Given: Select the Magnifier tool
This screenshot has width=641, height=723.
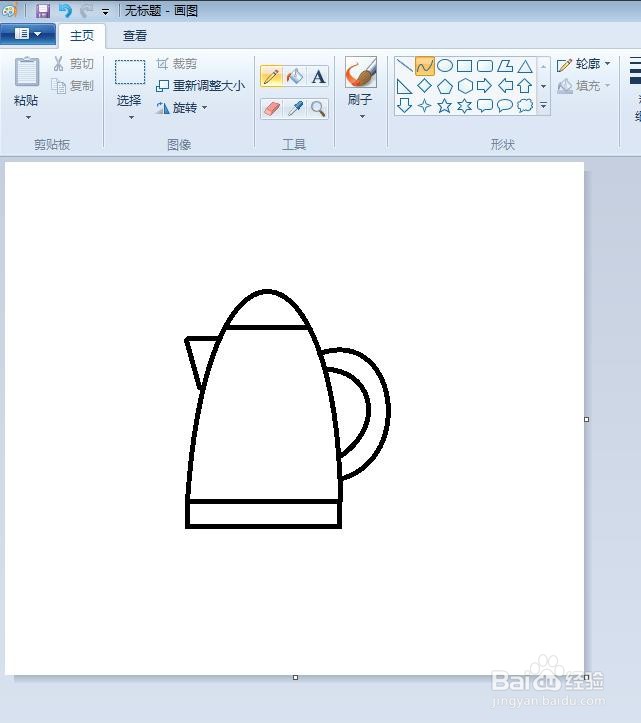Looking at the screenshot, I should (x=318, y=109).
